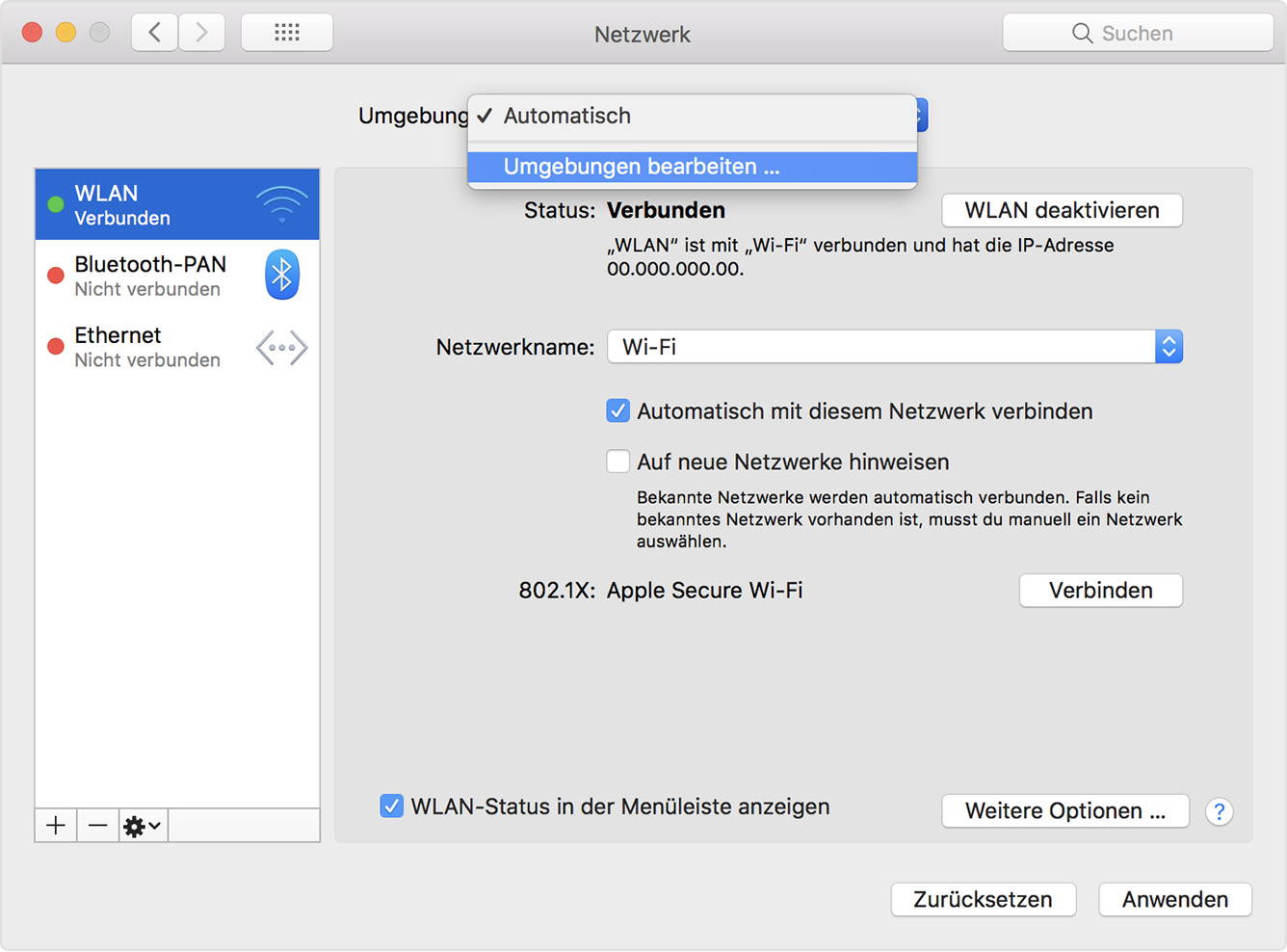Click the 'Anwenden' button
The height and width of the screenshot is (952, 1287).
[x=1174, y=899]
